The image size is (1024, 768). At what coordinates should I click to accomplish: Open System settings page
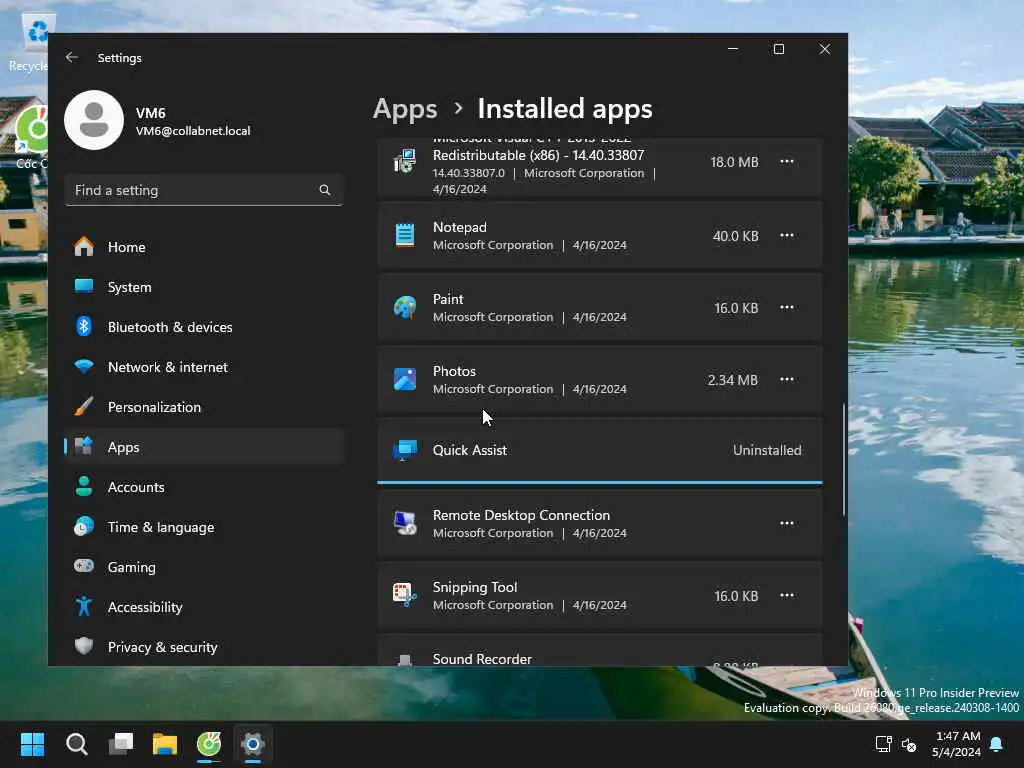204,287
